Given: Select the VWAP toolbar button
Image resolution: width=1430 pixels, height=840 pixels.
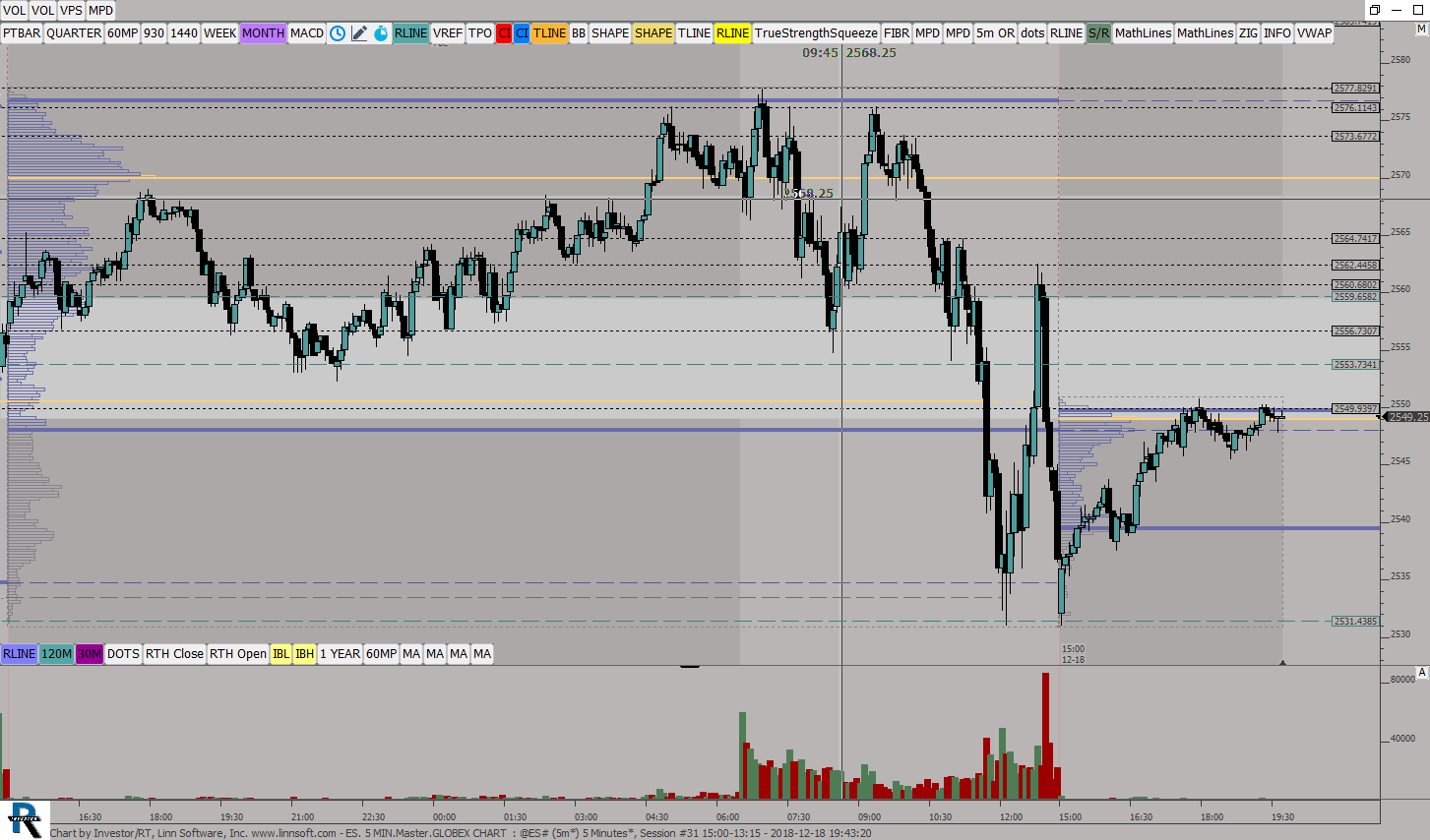Looking at the screenshot, I should point(1314,33).
